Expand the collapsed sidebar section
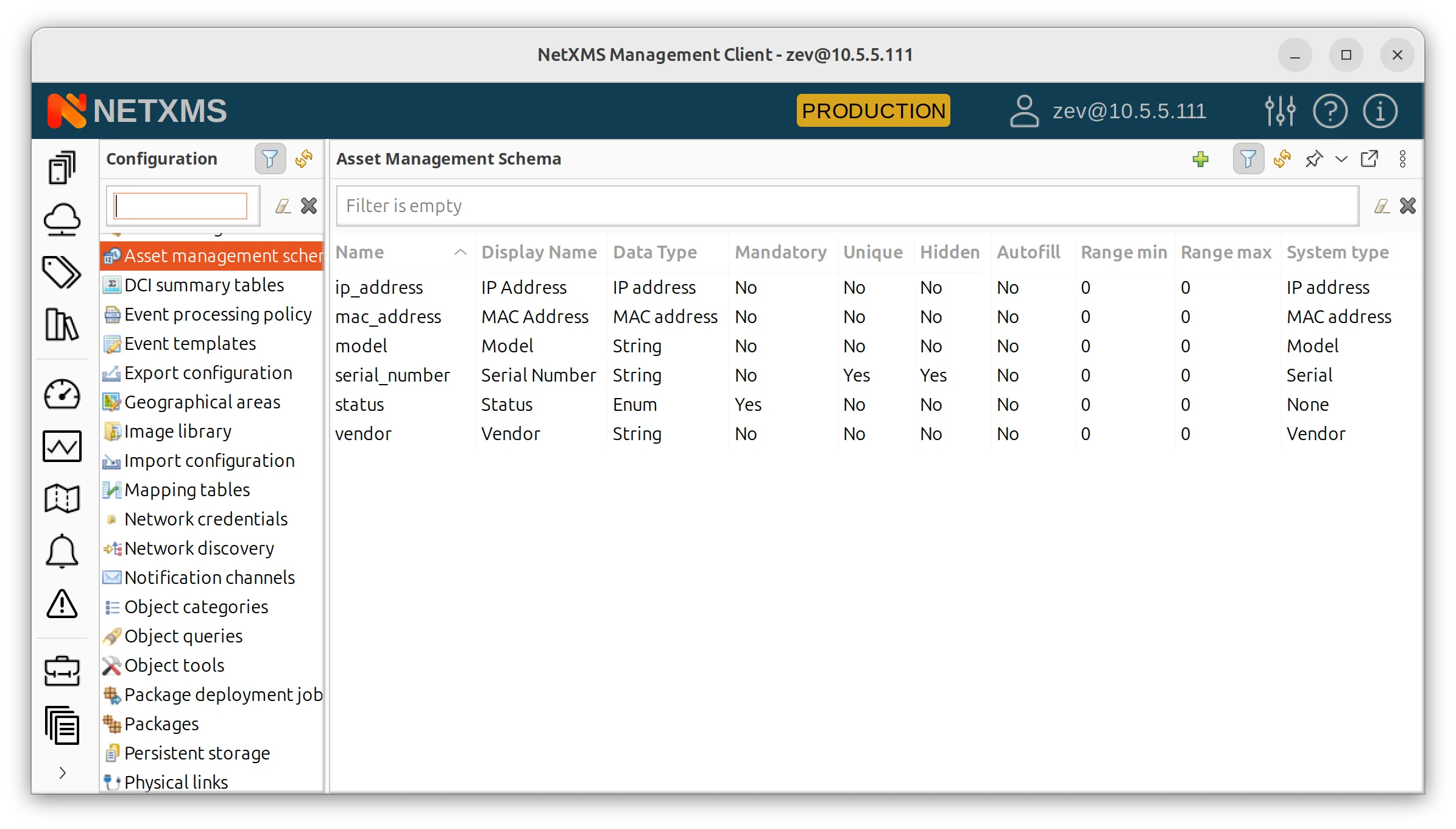Image resolution: width=1456 pixels, height=829 pixels. pyautogui.click(x=62, y=772)
